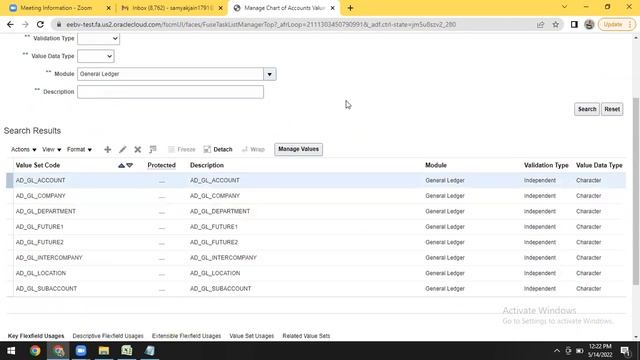Select the AD_GL_FUTURE2 row
Screen dimensions: 640x360
316,242
